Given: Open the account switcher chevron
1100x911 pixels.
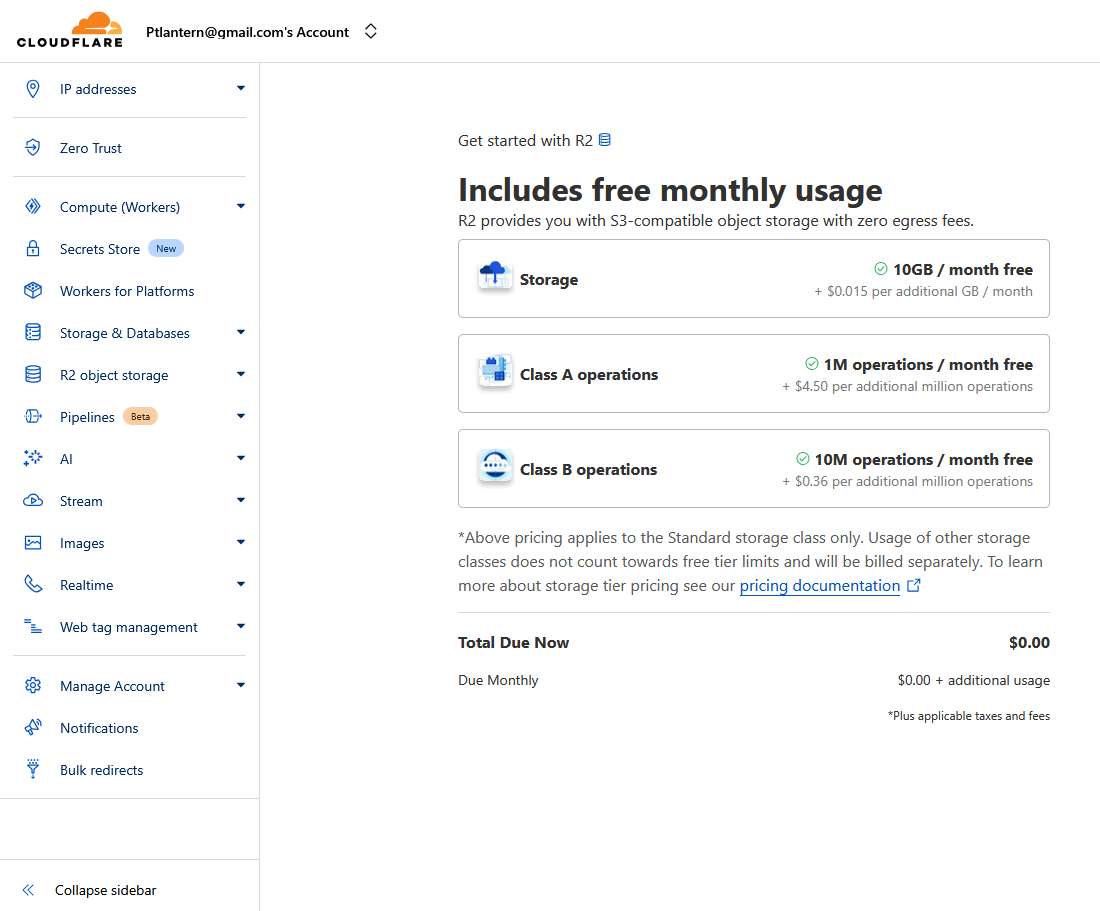Looking at the screenshot, I should pyautogui.click(x=371, y=32).
